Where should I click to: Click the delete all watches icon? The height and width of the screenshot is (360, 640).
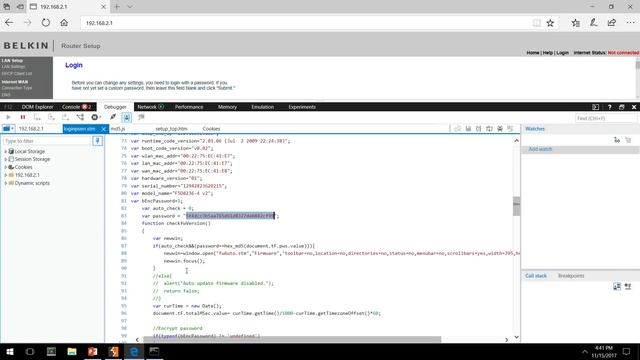pyautogui.click(x=628, y=140)
